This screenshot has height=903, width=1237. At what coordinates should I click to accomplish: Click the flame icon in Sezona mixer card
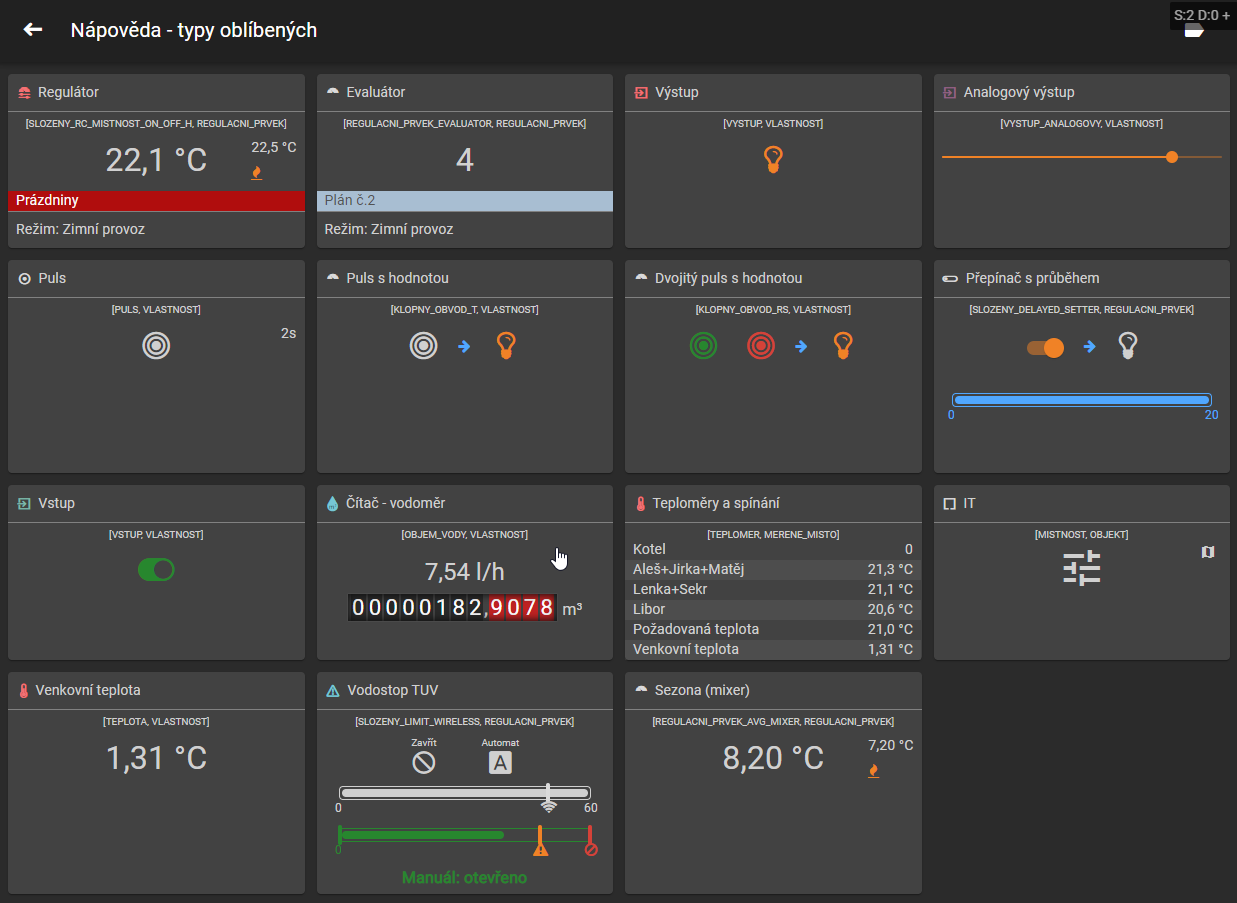coord(874,770)
